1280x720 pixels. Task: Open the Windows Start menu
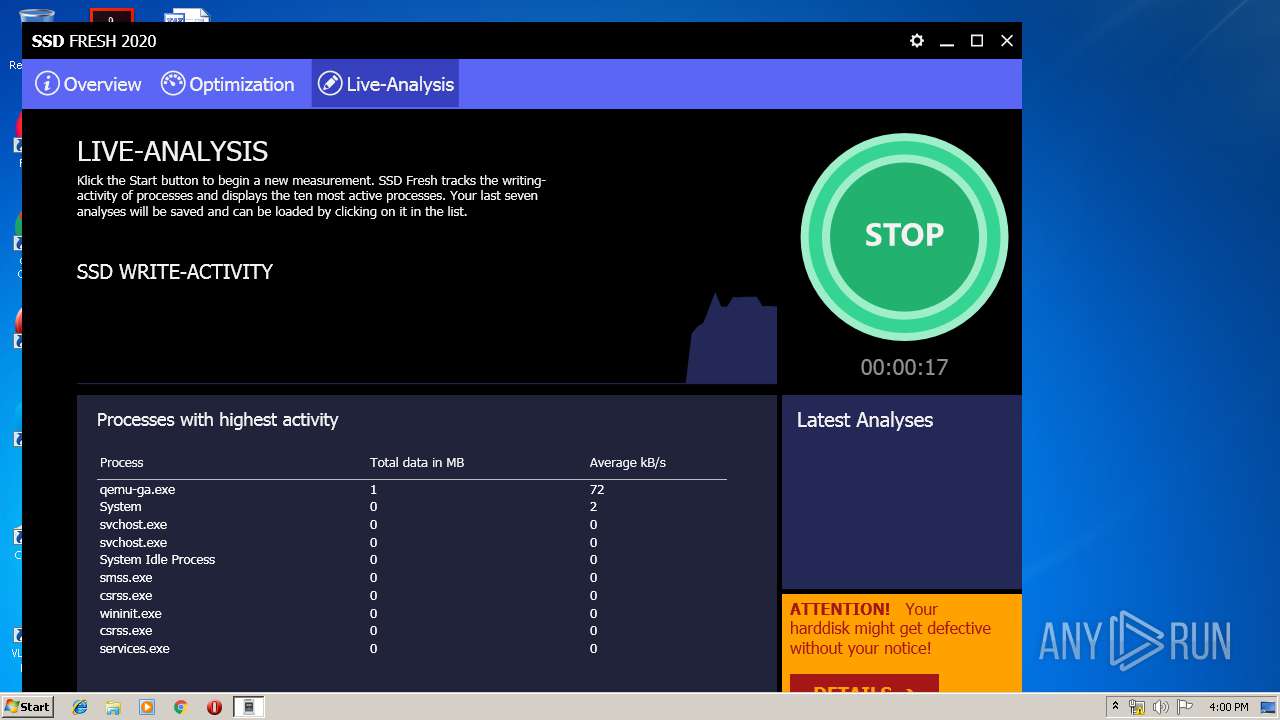[x=27, y=706]
